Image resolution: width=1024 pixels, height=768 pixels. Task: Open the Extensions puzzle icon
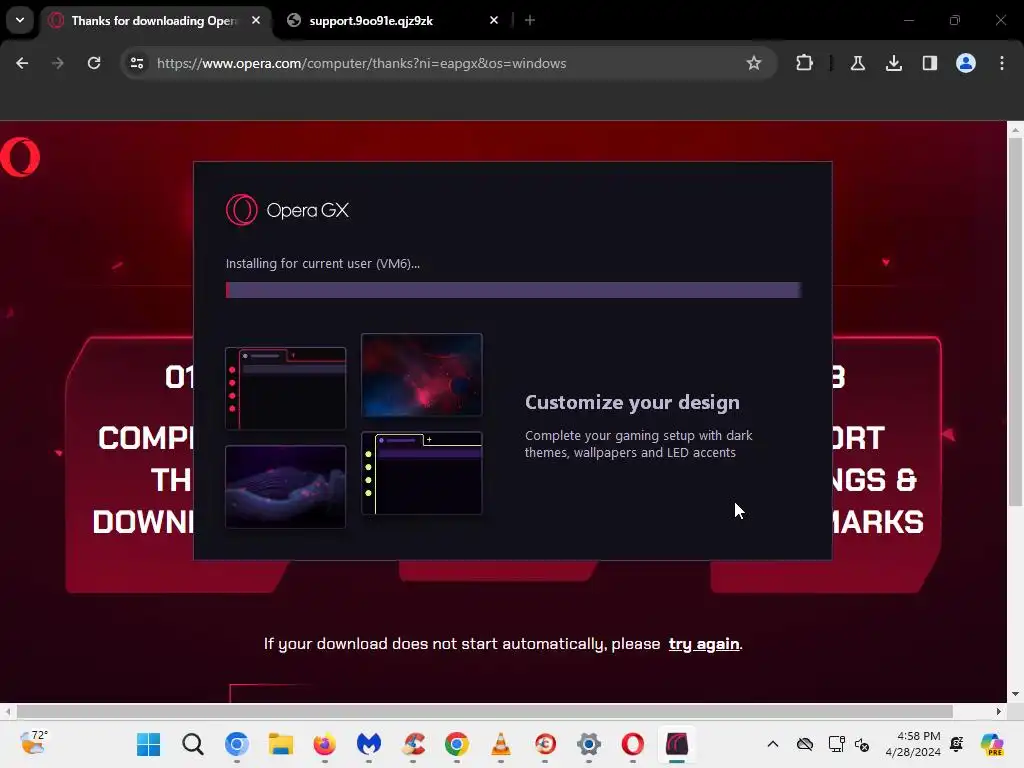[805, 63]
